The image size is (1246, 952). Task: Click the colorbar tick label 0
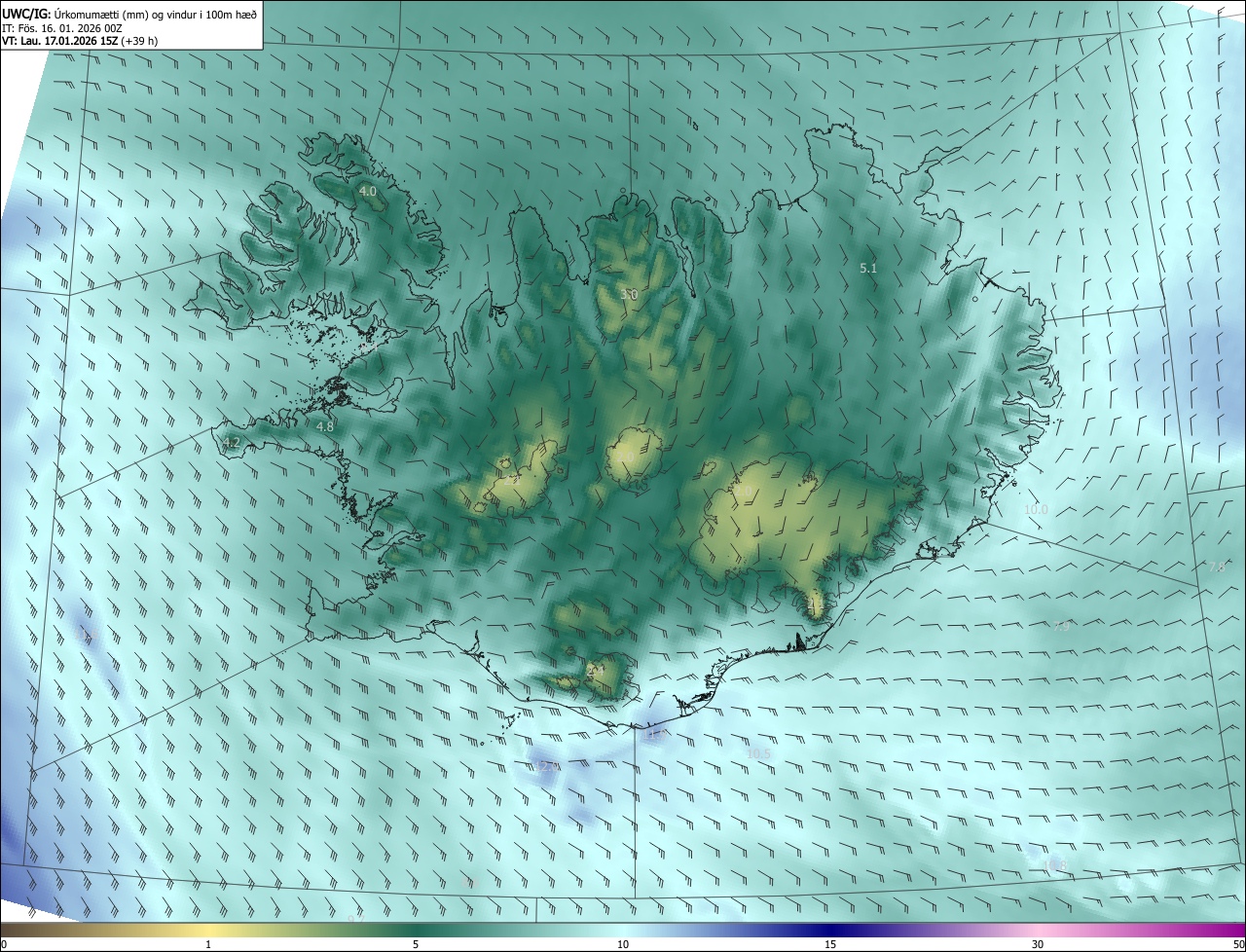click(4, 944)
